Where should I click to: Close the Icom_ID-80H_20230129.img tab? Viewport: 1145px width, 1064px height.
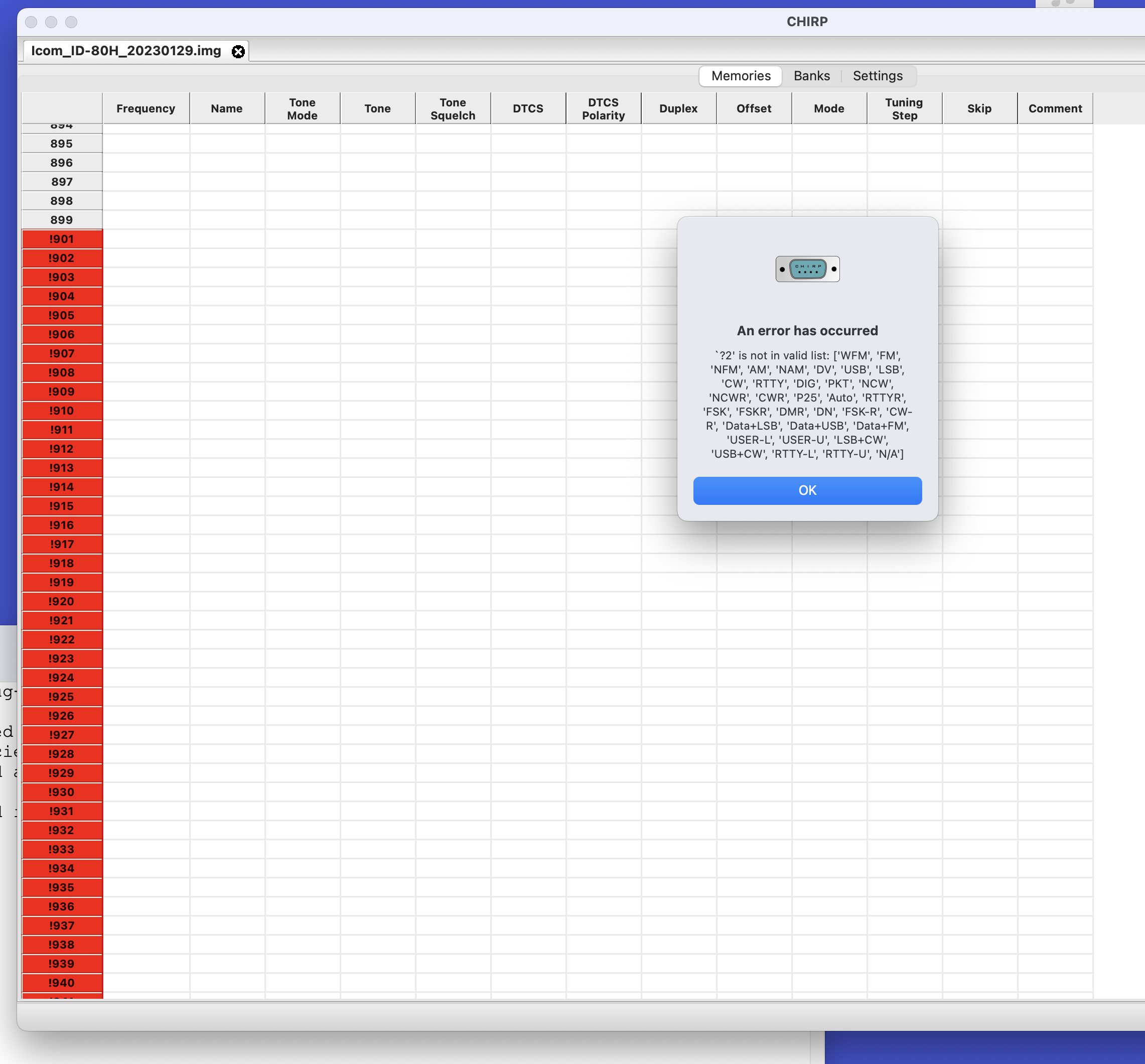[x=238, y=52]
